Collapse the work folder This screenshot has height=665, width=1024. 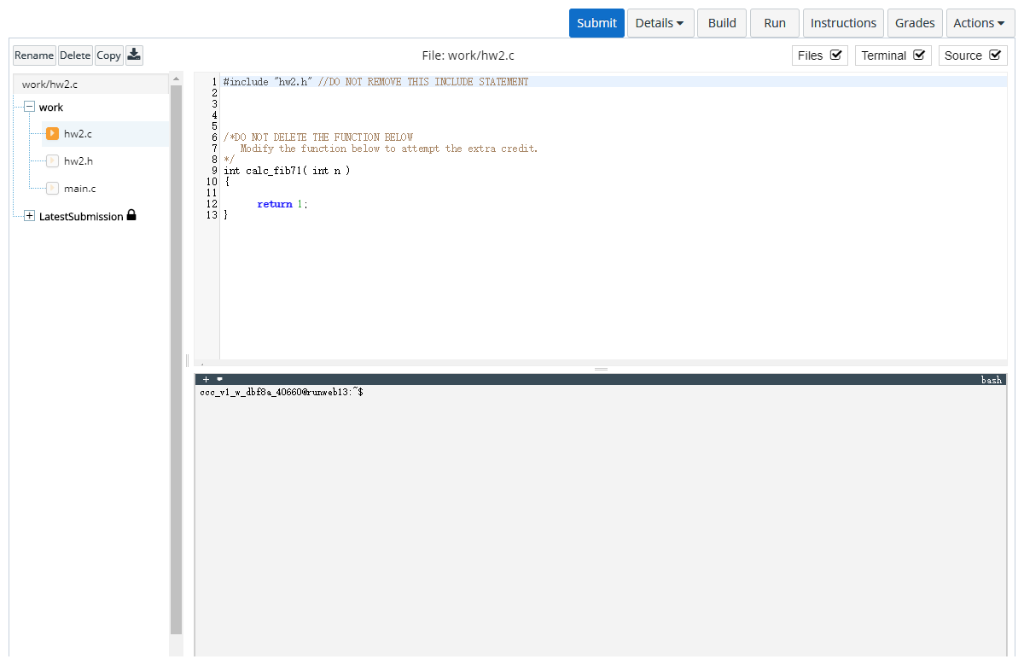click(29, 106)
